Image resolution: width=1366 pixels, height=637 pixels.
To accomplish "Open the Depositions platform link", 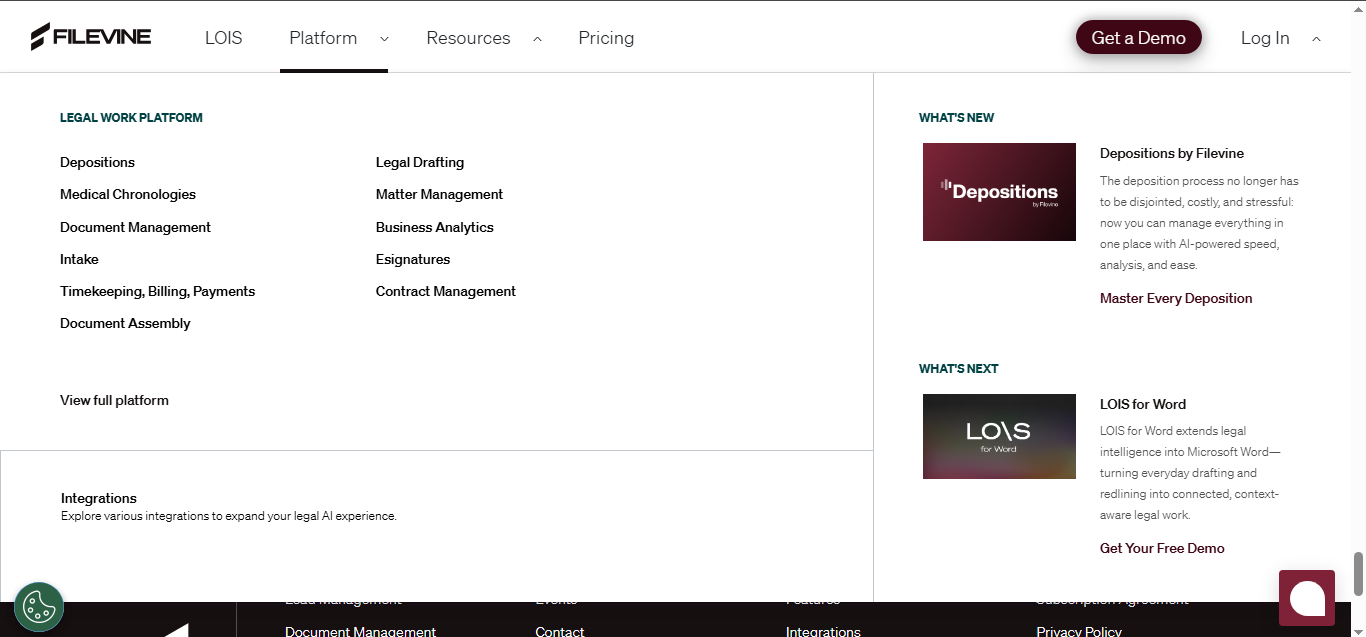I will pyautogui.click(x=97, y=162).
